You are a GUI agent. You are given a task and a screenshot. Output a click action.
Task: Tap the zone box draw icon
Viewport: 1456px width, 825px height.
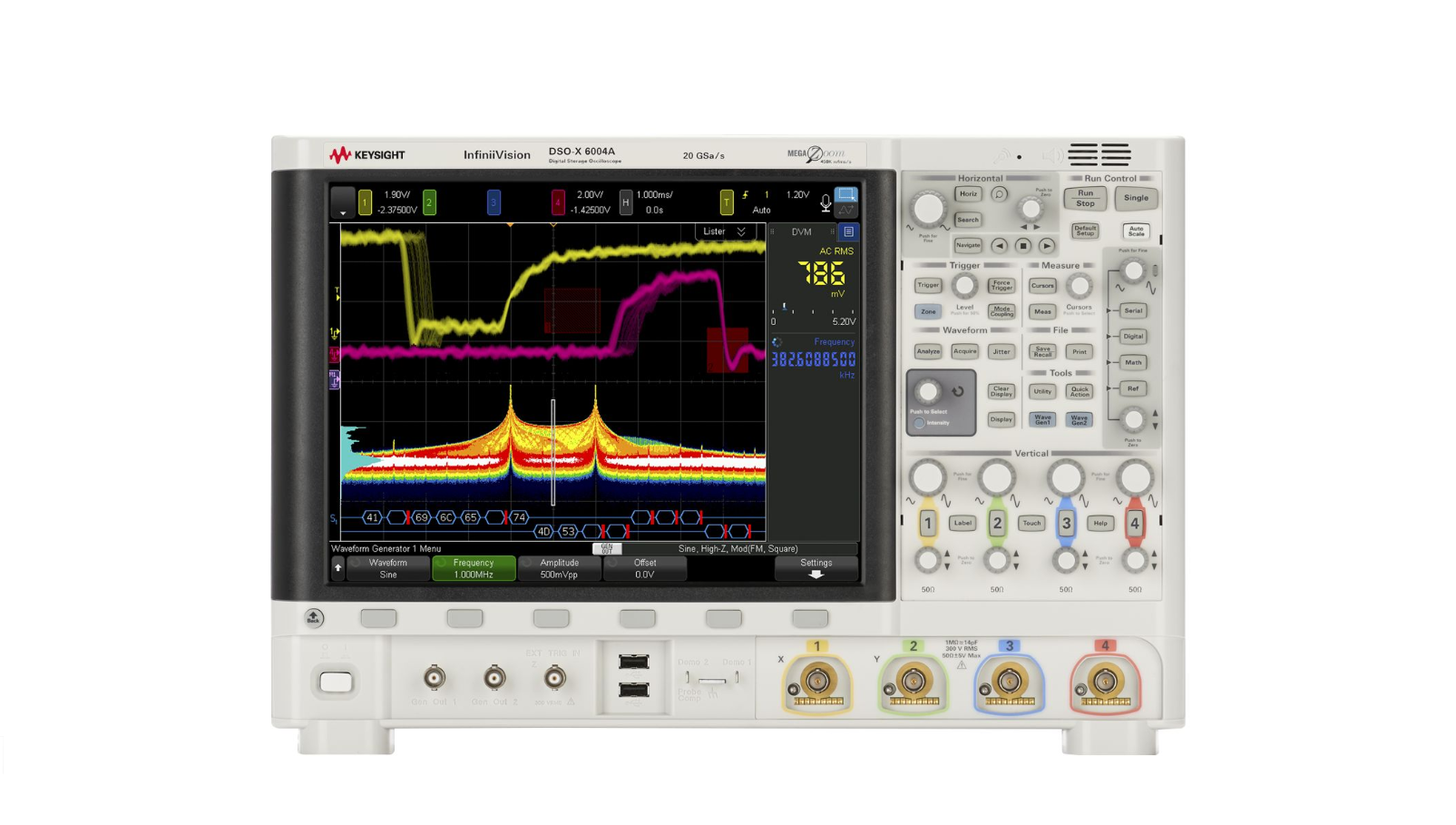845,195
